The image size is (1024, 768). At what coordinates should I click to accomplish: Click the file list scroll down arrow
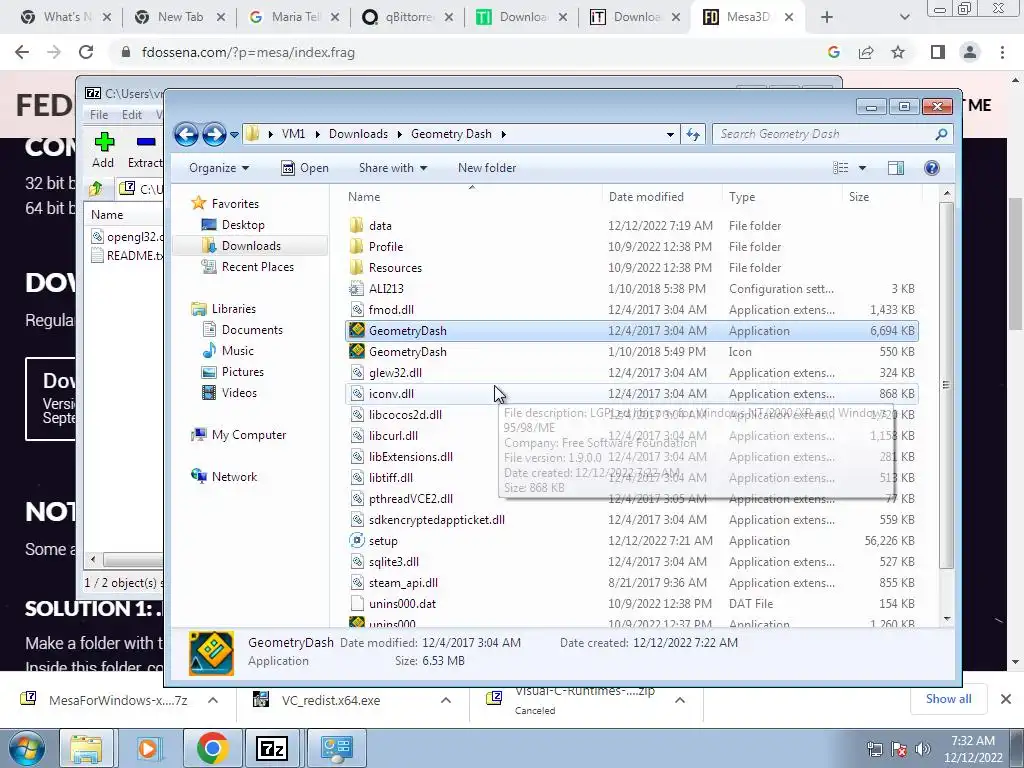(947, 619)
